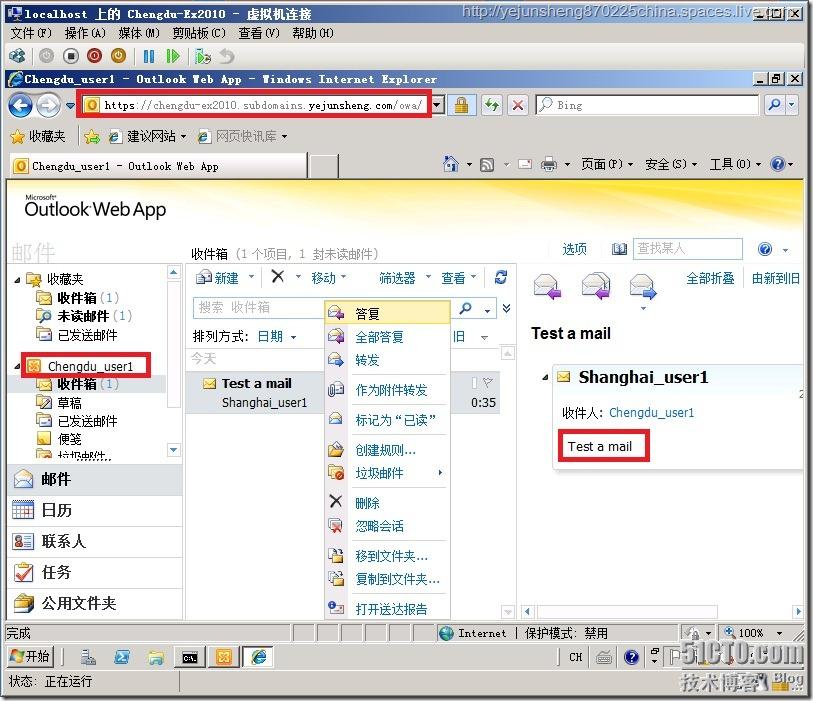Viewport: 813px width, 701px height.
Task: Click the green VM reset/start icon
Action: 173,55
